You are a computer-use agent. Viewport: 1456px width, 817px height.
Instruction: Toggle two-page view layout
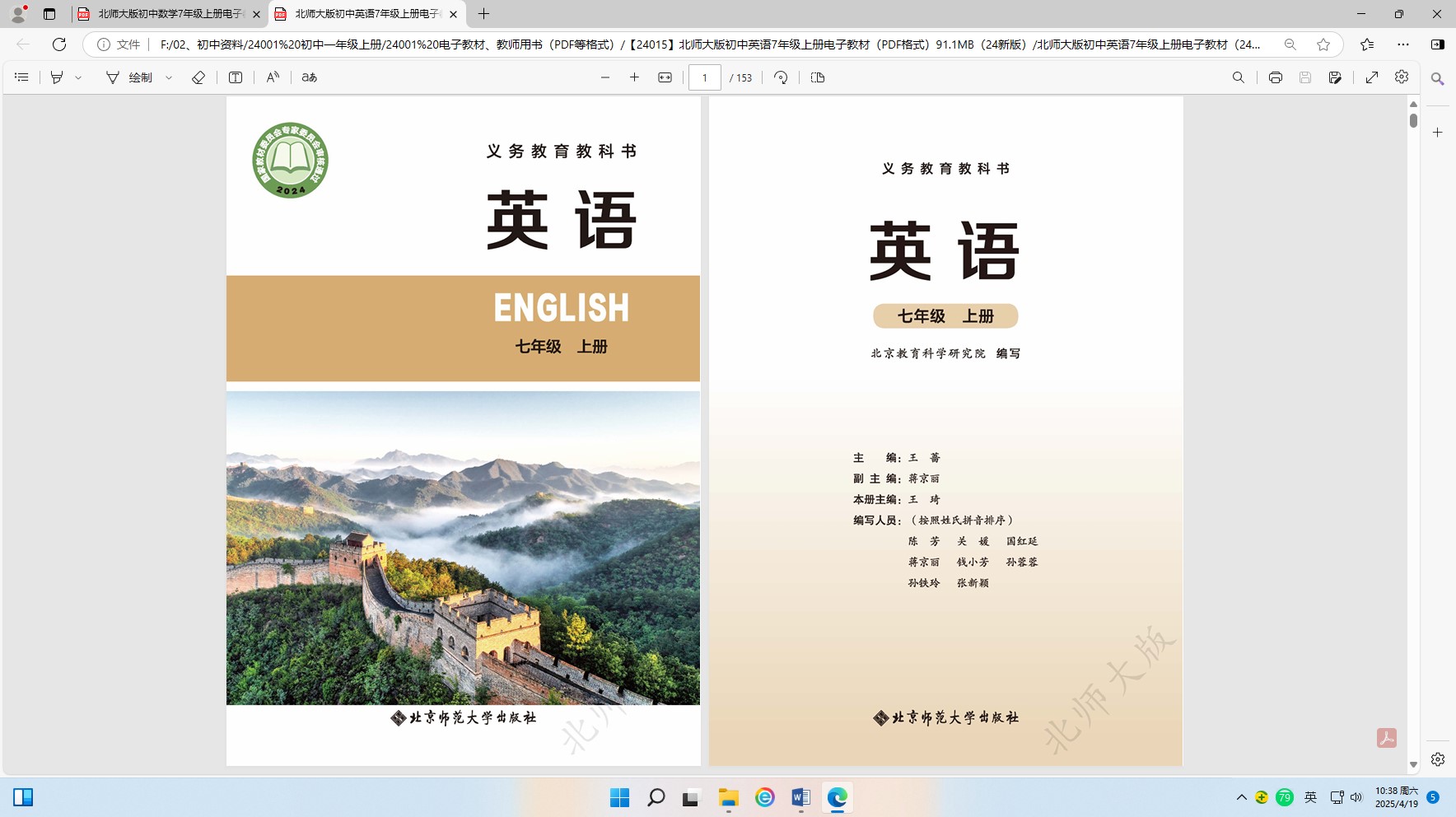pyautogui.click(x=818, y=77)
